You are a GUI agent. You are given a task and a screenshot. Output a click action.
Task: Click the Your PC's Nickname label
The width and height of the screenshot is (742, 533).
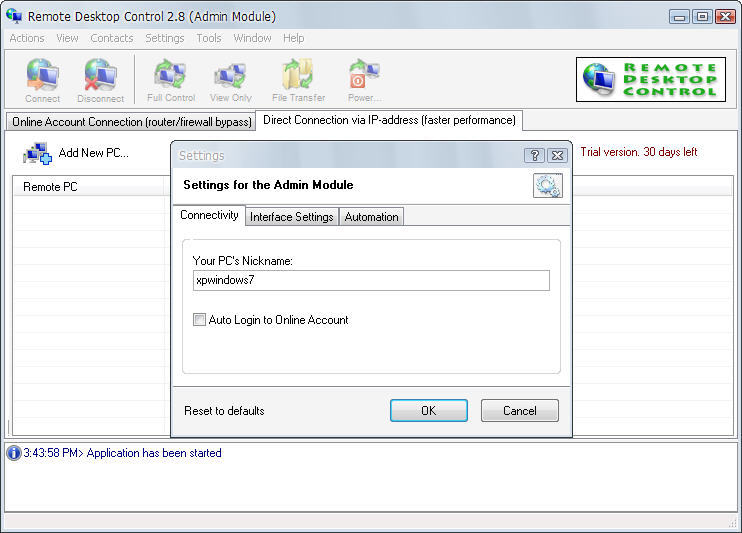[243, 261]
